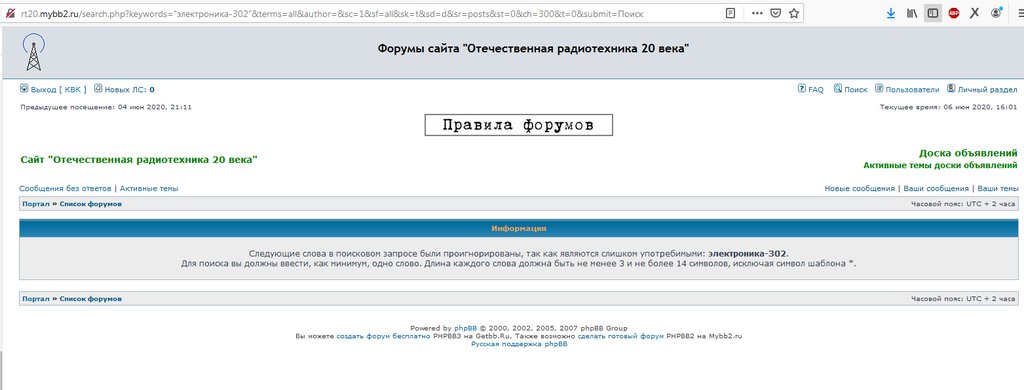Image resolution: width=1024 pixels, height=390 pixels.
Task: Click the Текущее время timestamp text
Action: pos(948,106)
